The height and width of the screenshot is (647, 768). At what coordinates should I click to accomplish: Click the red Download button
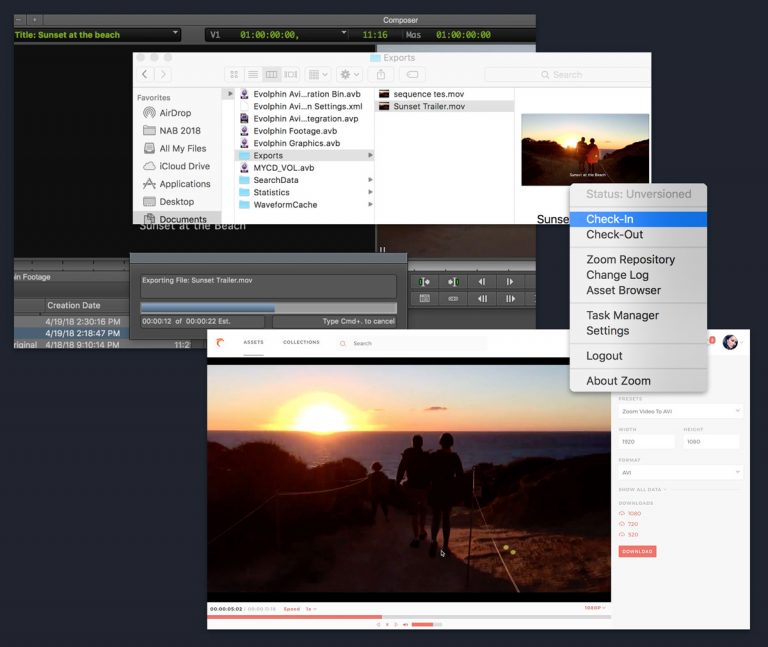click(x=637, y=551)
